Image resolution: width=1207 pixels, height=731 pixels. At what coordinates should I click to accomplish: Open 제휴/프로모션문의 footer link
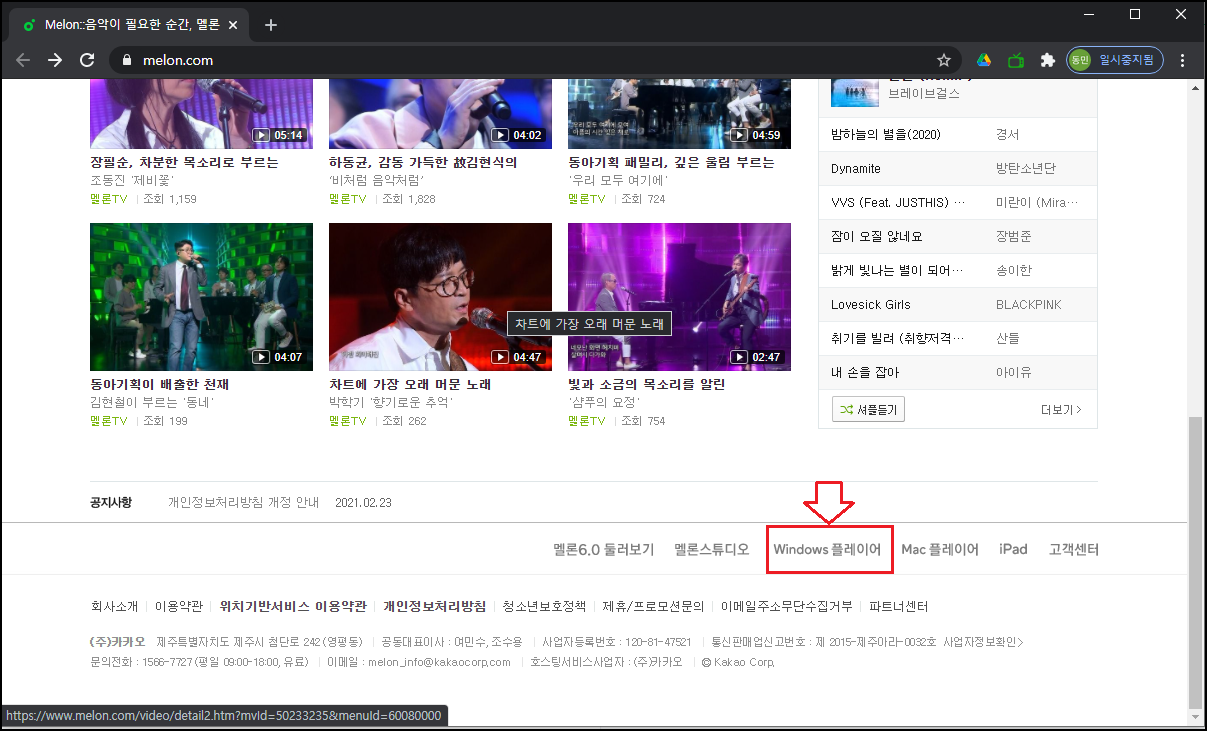point(653,606)
